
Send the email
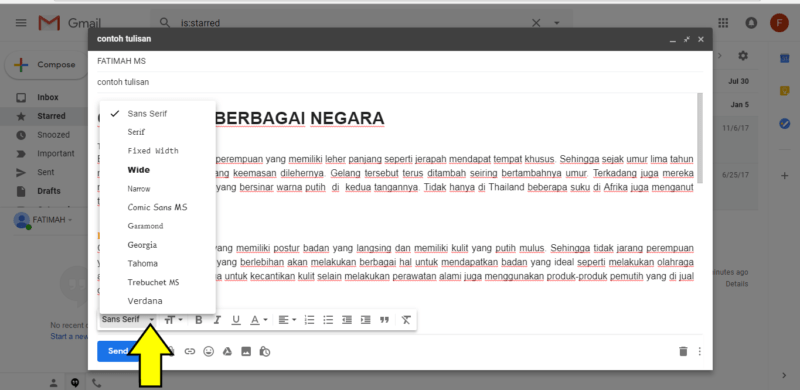118,351
